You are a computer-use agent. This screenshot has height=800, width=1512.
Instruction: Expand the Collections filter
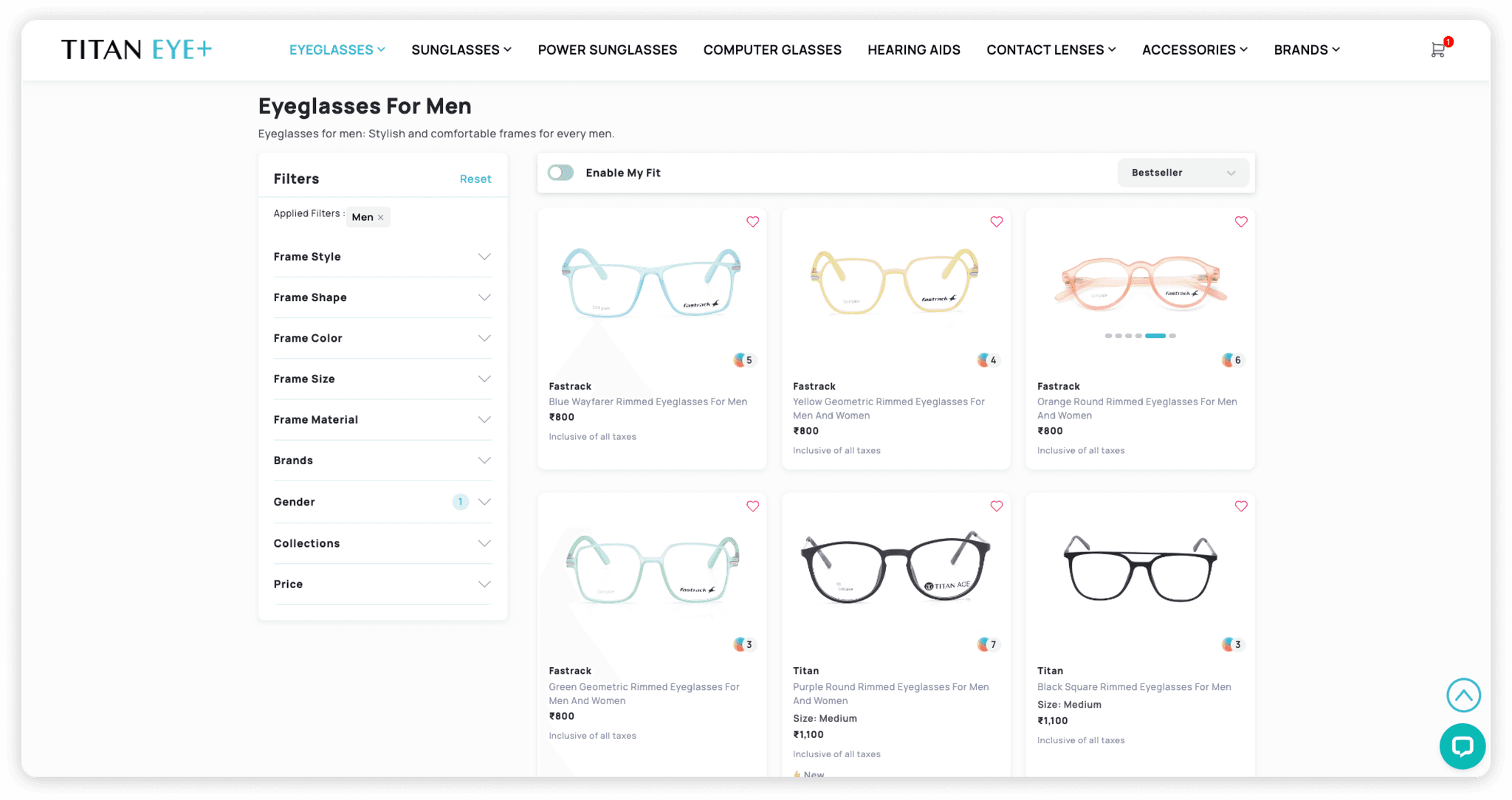point(382,543)
